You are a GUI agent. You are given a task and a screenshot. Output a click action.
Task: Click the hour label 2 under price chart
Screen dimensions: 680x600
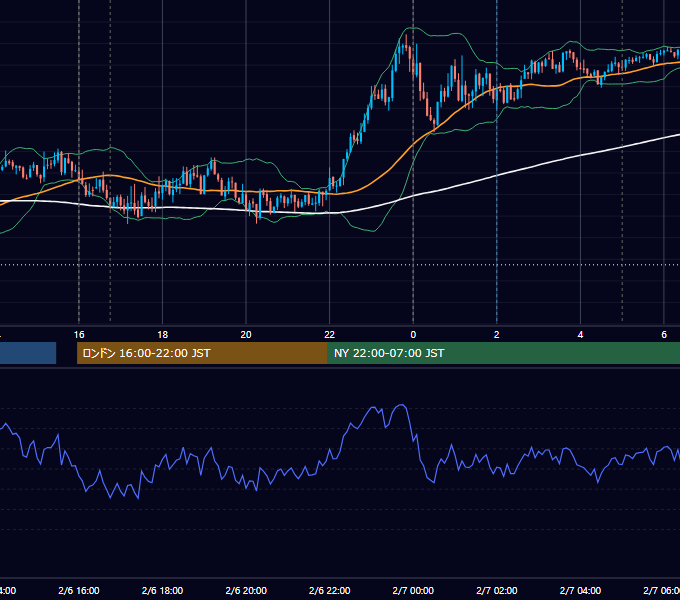click(x=497, y=335)
